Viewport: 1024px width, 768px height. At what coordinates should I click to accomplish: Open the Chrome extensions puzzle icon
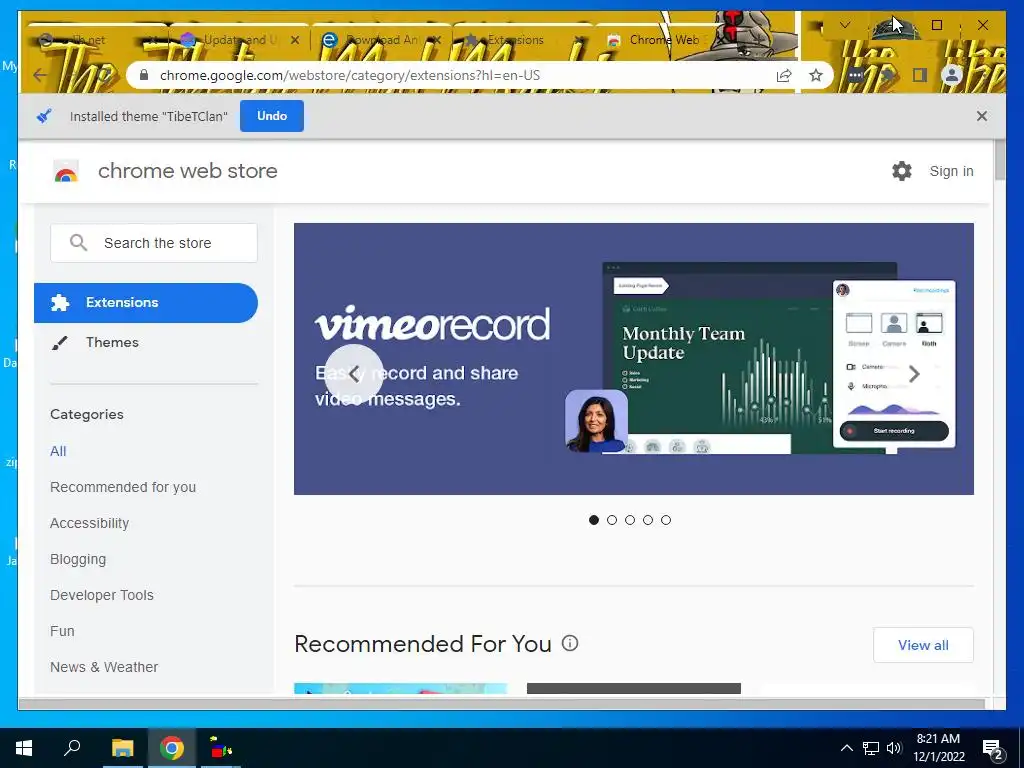[888, 75]
